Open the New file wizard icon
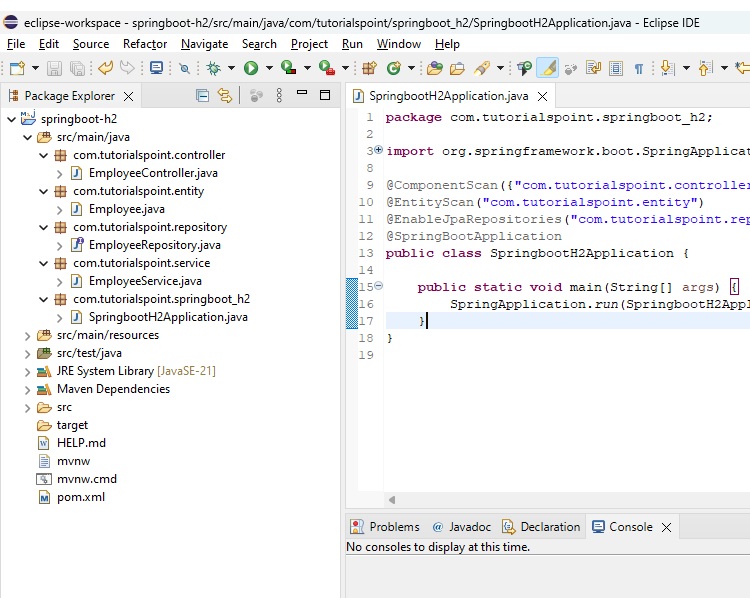Image resolution: width=750 pixels, height=598 pixels. pos(17,68)
